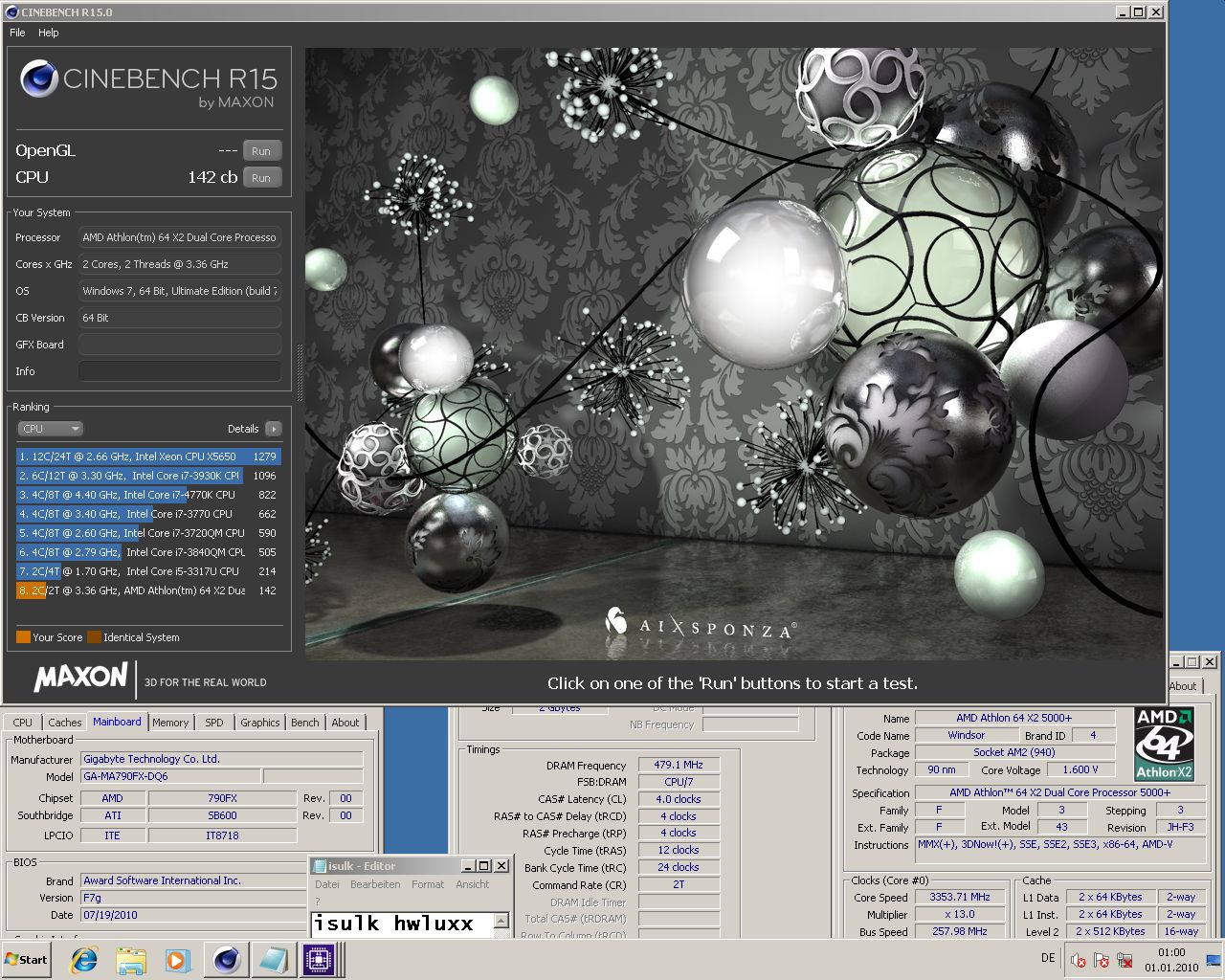Click the motherboard model GA-MA790FX-DQ6 field

170,776
